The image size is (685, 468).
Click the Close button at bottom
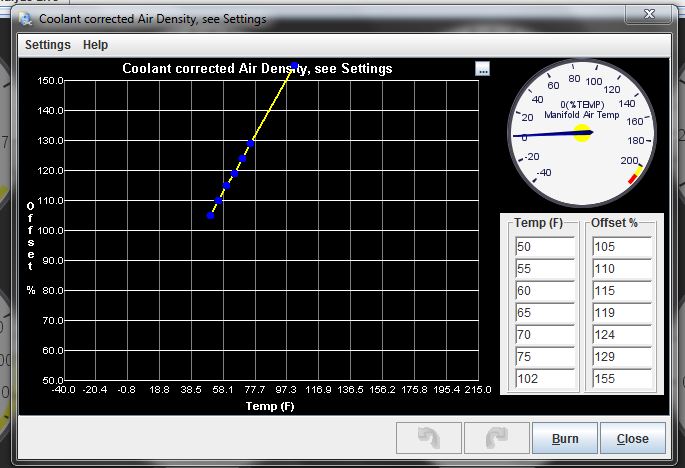click(x=632, y=438)
